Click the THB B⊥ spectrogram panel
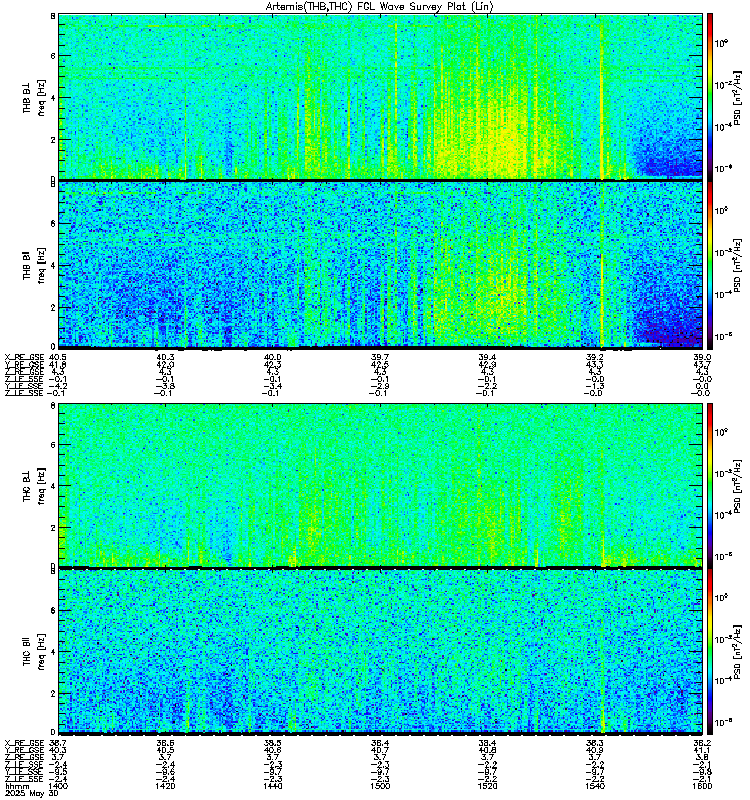The height and width of the screenshot is (800, 750). [x=380, y=96]
